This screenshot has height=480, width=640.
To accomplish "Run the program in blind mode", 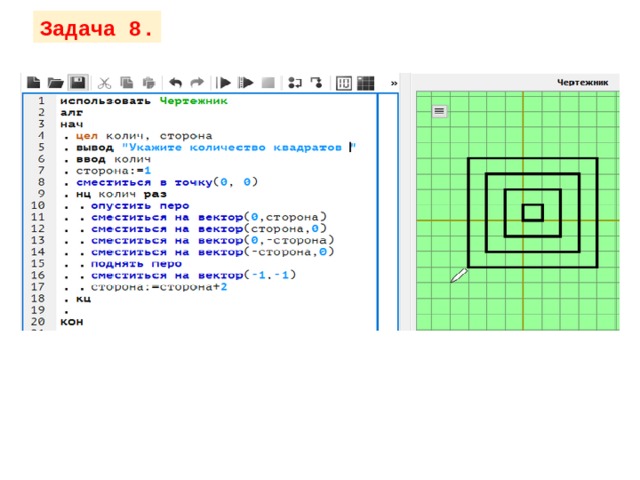I will click(246, 83).
